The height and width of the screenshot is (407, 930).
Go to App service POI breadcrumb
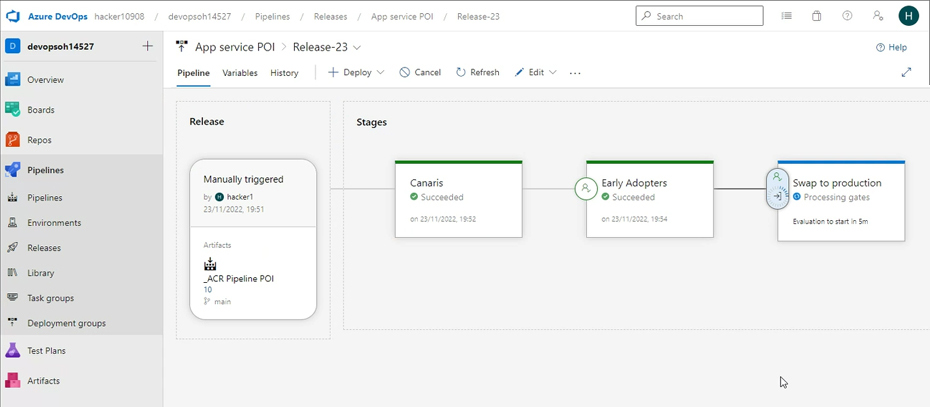click(402, 17)
